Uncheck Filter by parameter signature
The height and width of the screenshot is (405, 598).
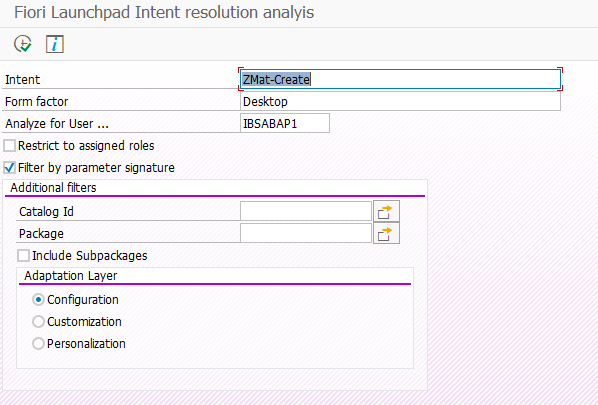click(10, 168)
